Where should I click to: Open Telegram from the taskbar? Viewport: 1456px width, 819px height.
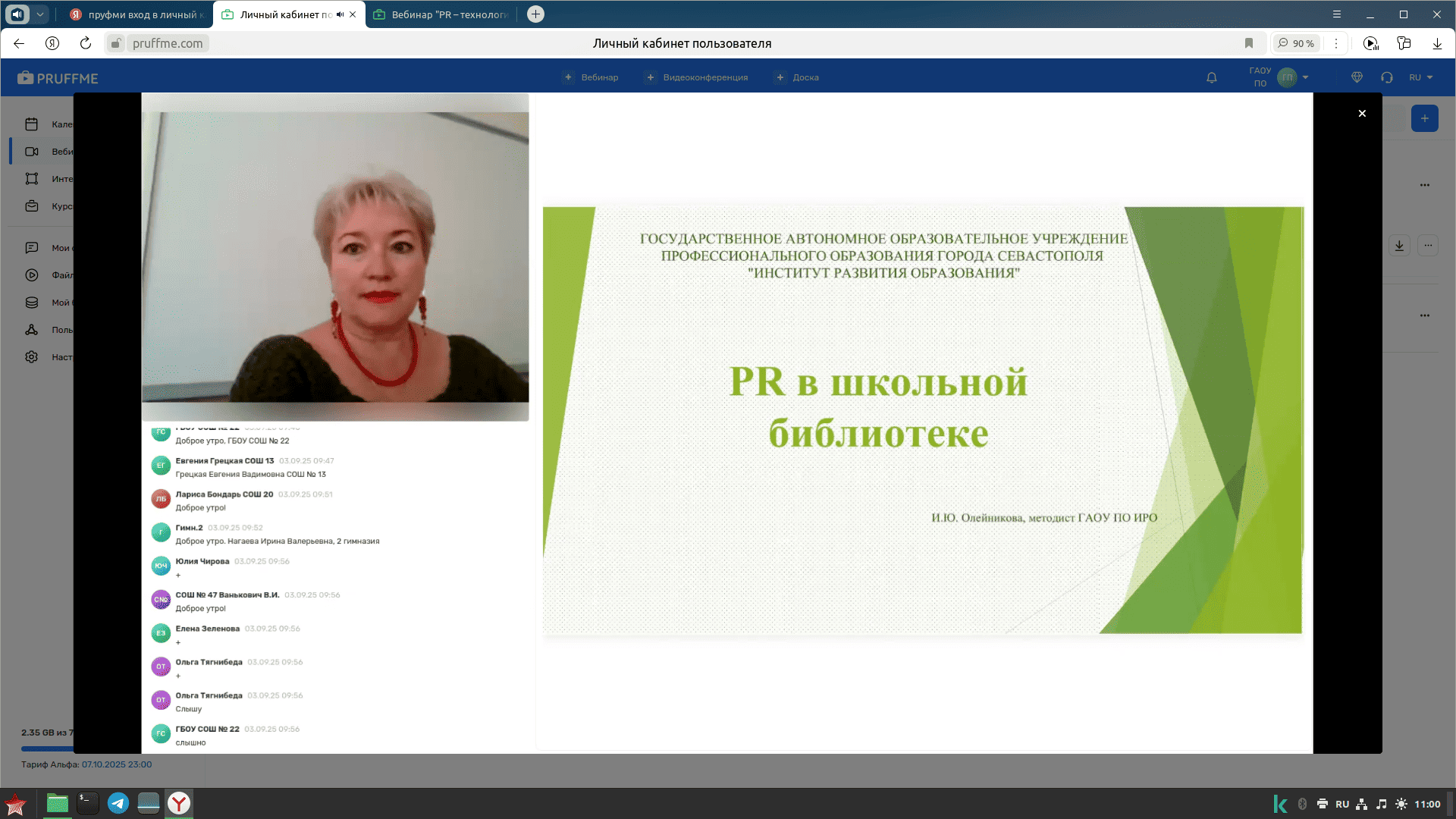[x=118, y=803]
